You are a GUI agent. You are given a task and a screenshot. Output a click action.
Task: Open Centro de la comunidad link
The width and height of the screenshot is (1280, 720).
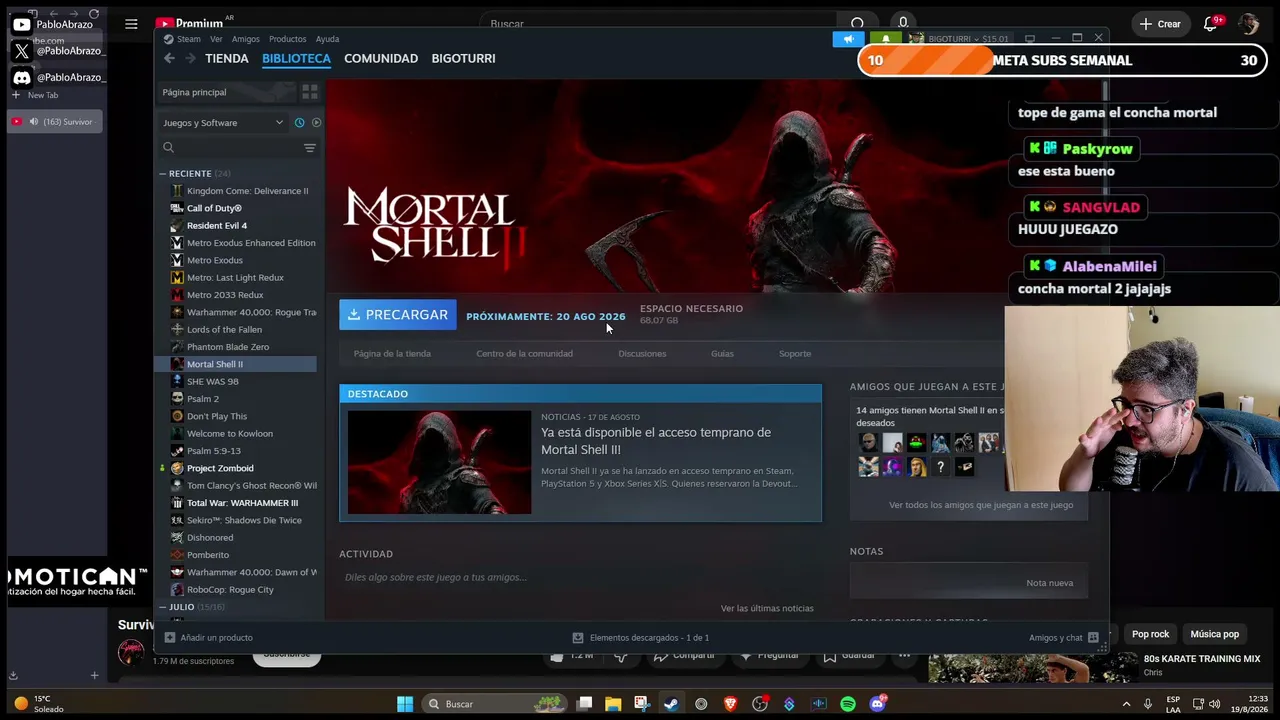pos(524,353)
